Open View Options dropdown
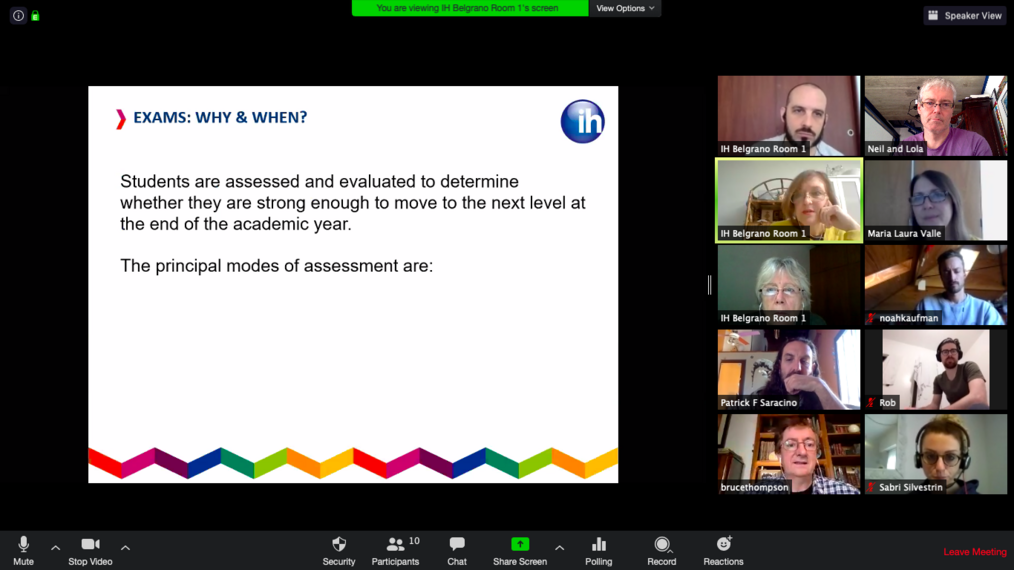Viewport: 1014px width, 570px height. pos(625,8)
